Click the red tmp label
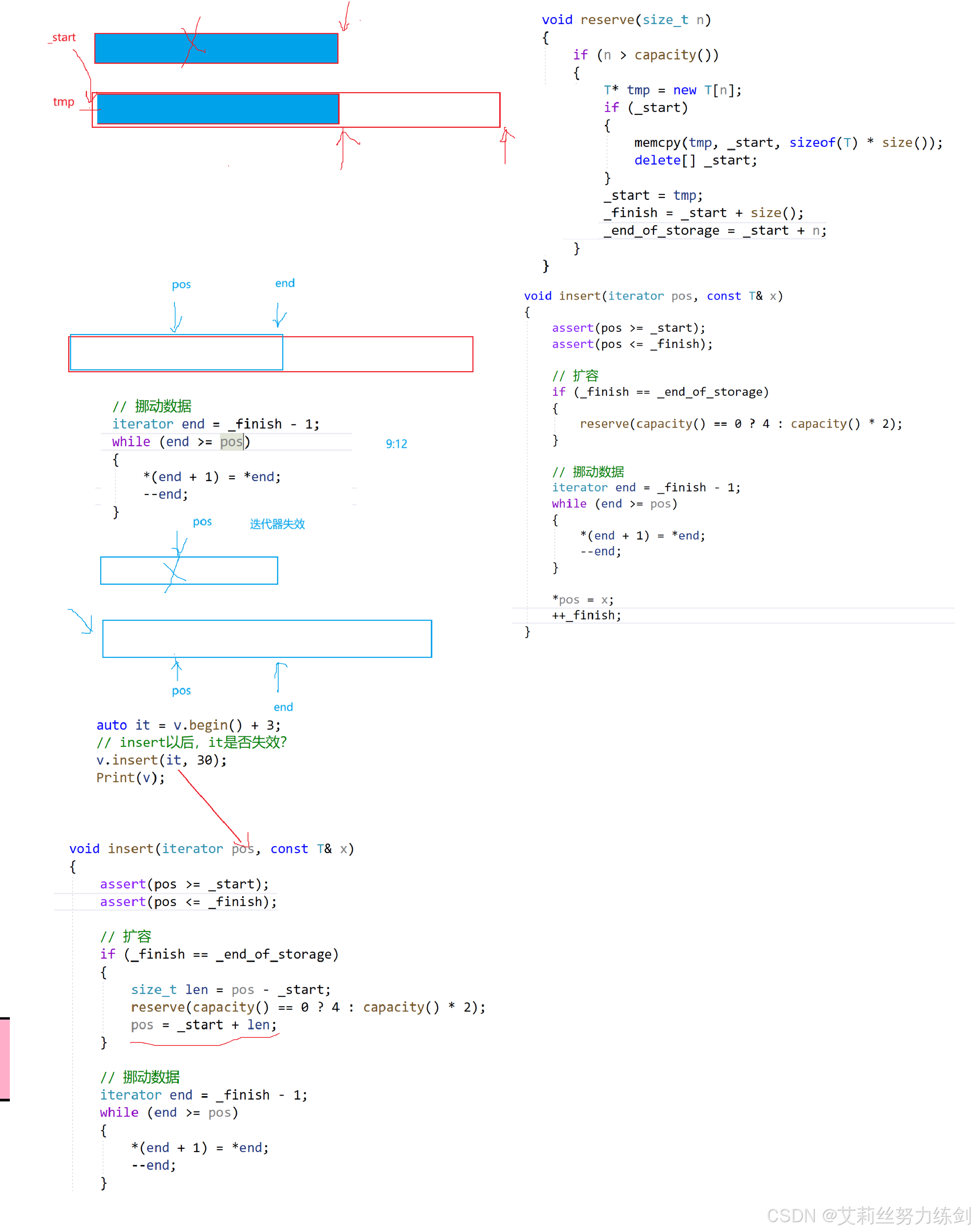The height and width of the screenshot is (1232, 973). point(63,102)
